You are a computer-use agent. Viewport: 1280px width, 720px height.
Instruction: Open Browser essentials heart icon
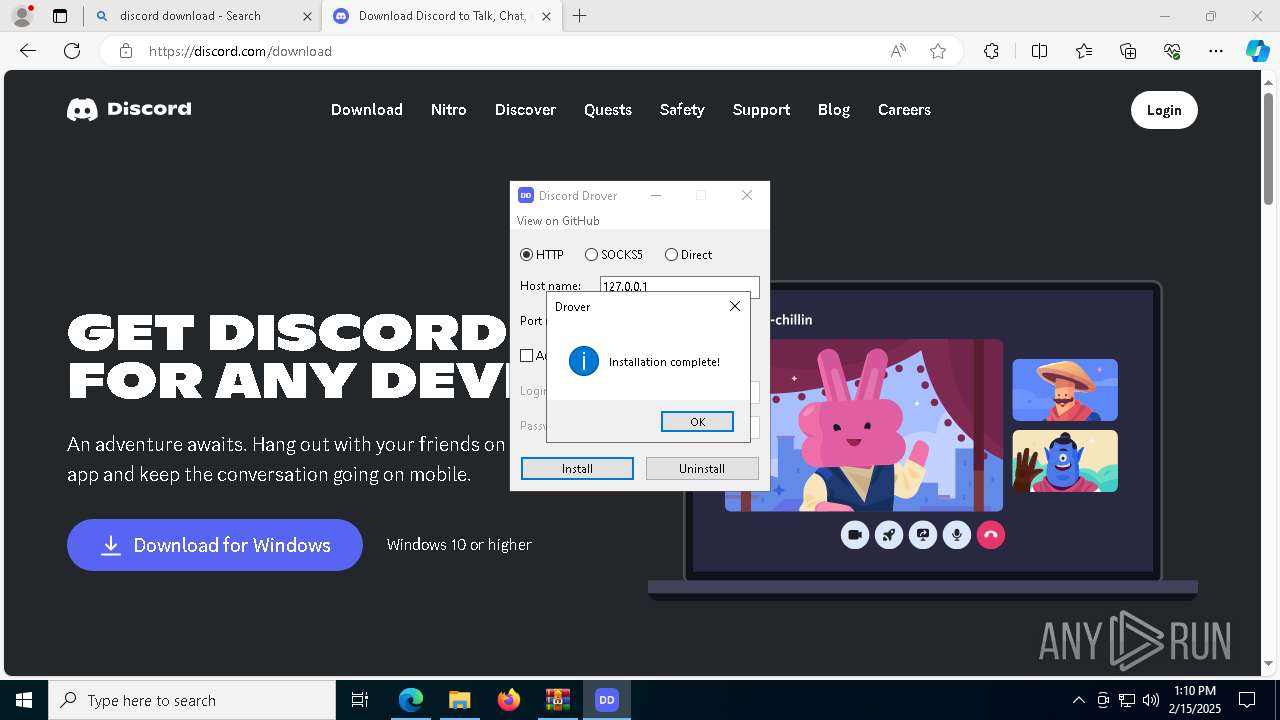click(1172, 51)
